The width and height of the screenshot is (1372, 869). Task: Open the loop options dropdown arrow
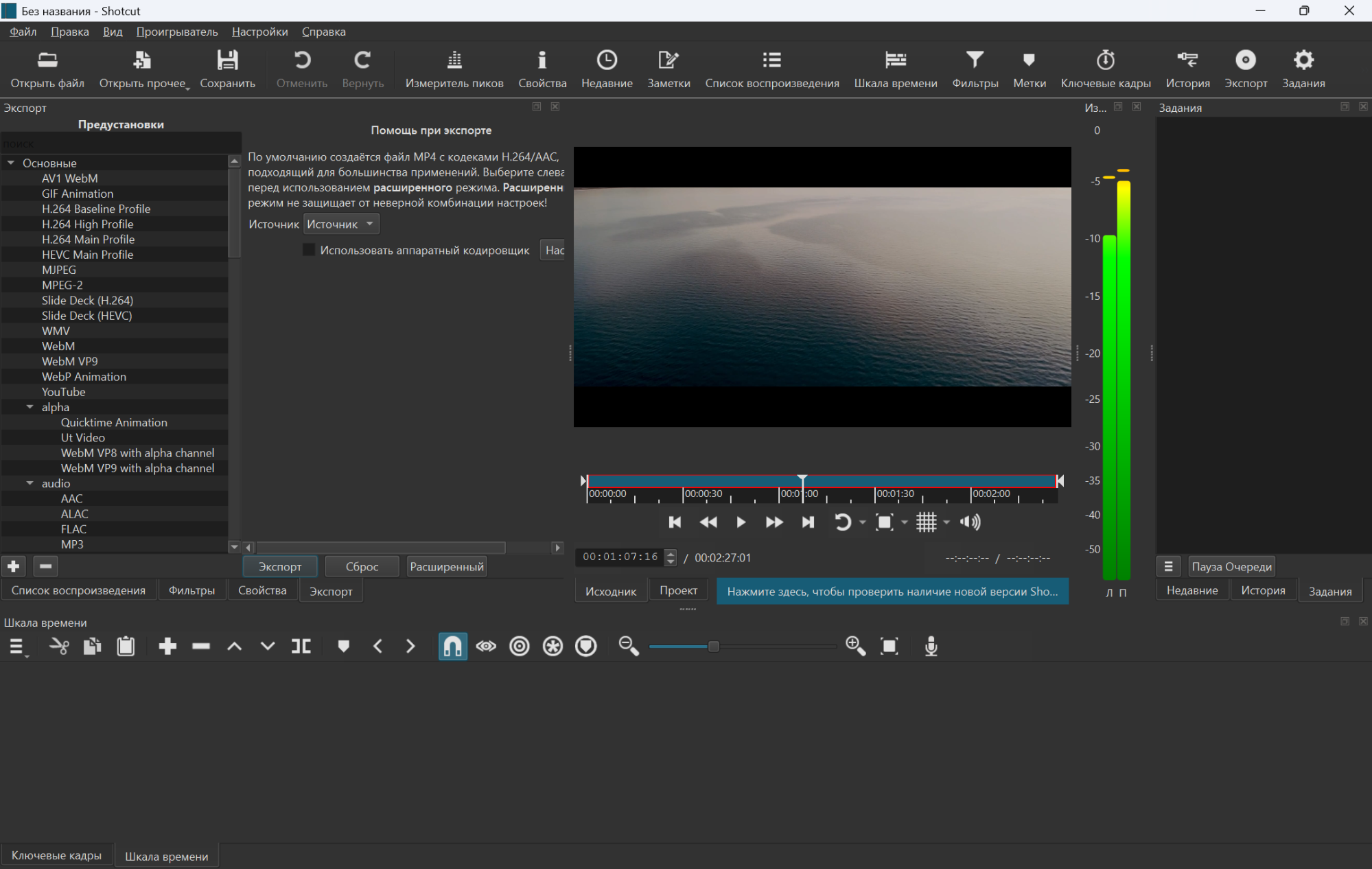863,523
